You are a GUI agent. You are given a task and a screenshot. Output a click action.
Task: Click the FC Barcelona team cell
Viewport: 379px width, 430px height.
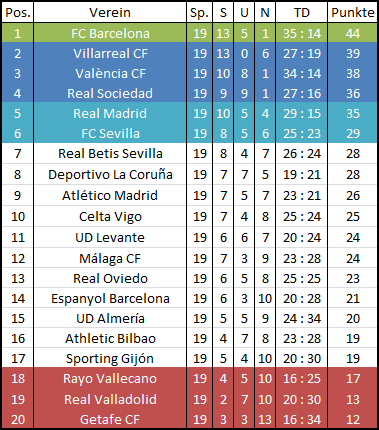coord(110,33)
